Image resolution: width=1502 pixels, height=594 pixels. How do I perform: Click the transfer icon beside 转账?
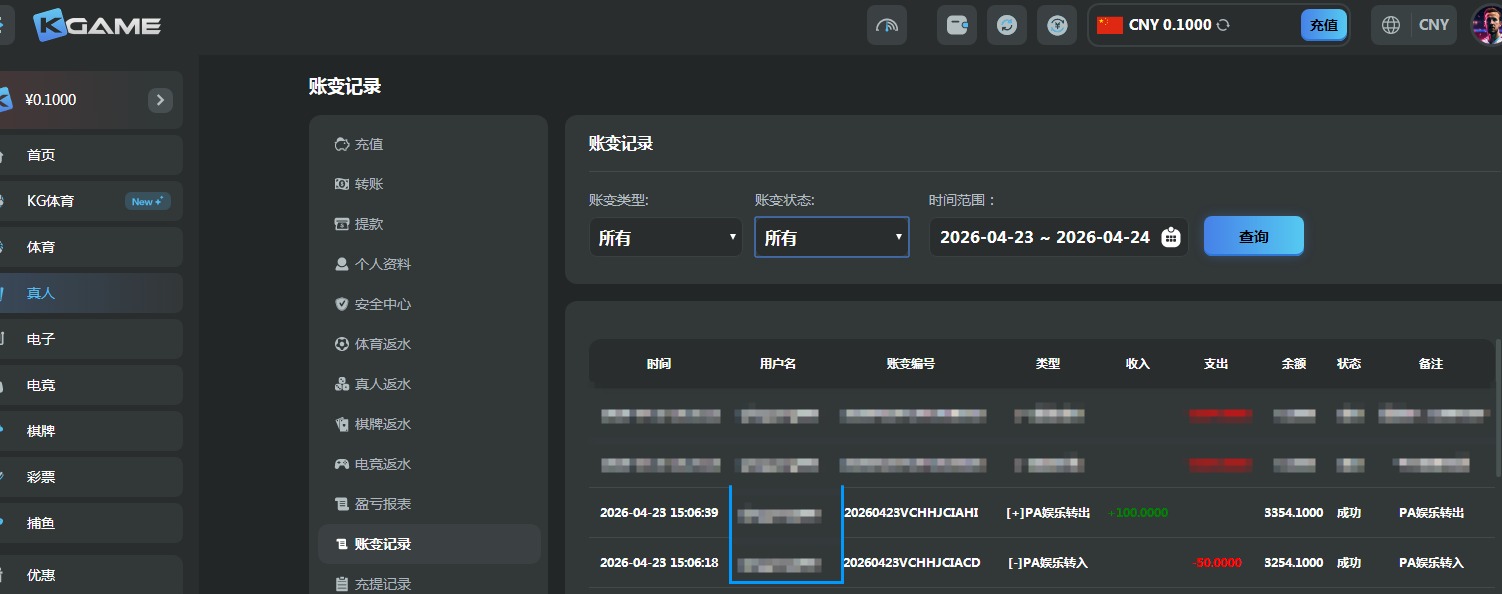pos(342,184)
